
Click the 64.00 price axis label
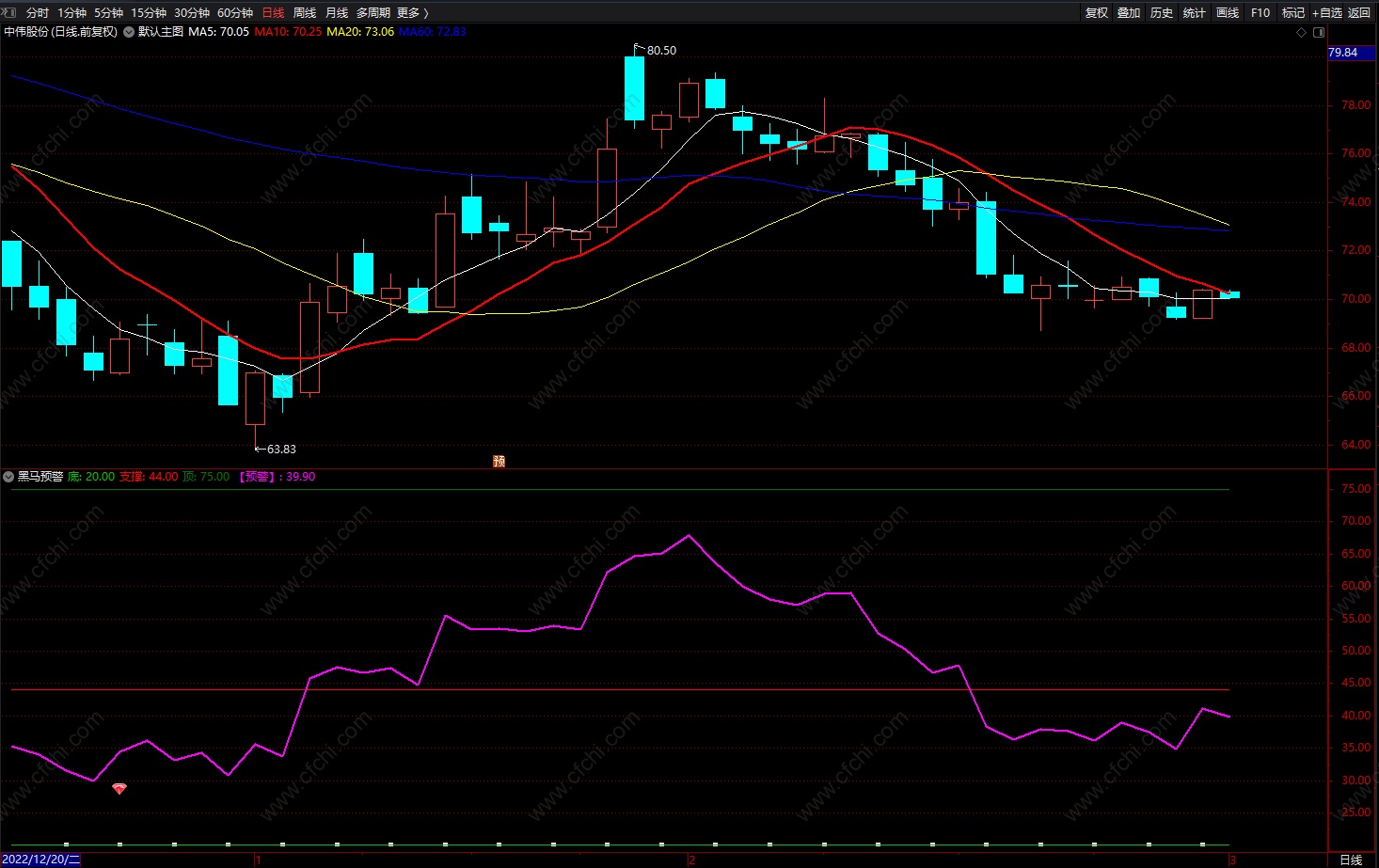tap(1355, 445)
